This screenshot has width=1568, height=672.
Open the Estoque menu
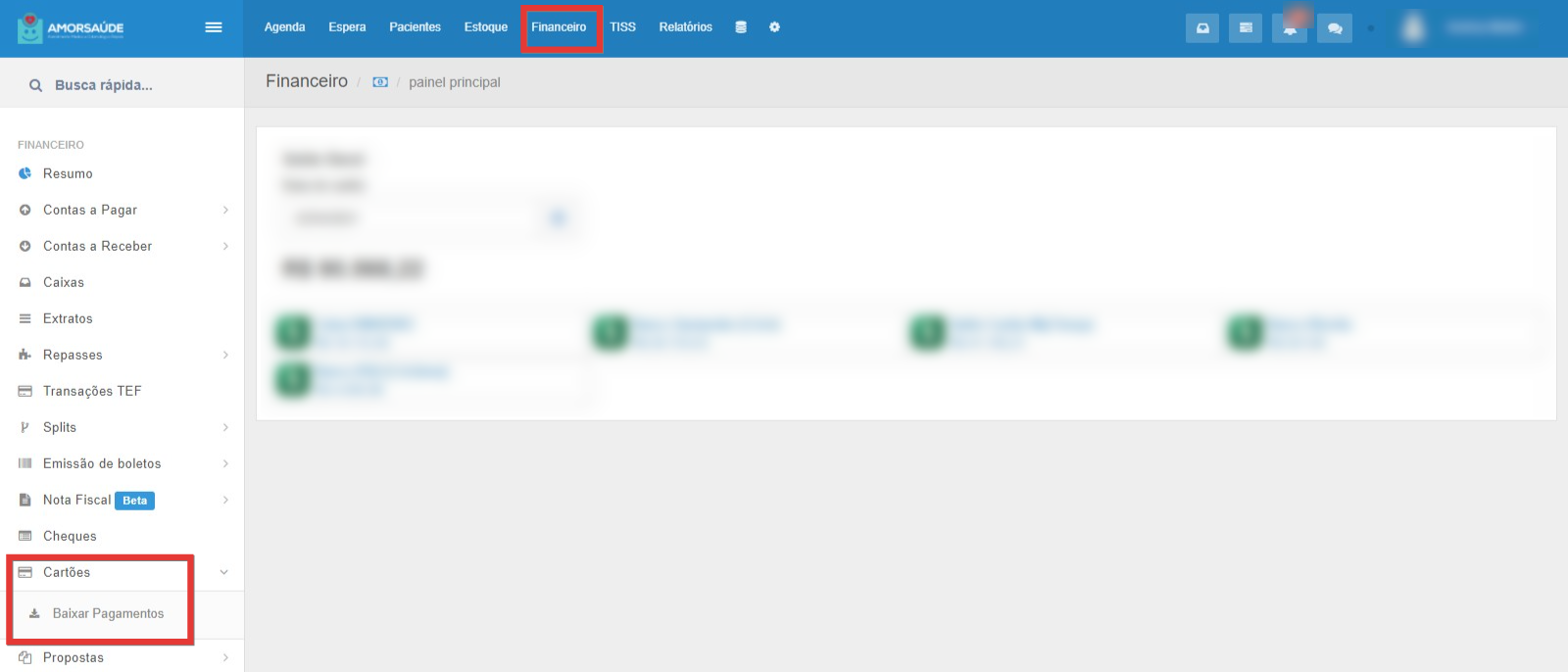pos(486,27)
